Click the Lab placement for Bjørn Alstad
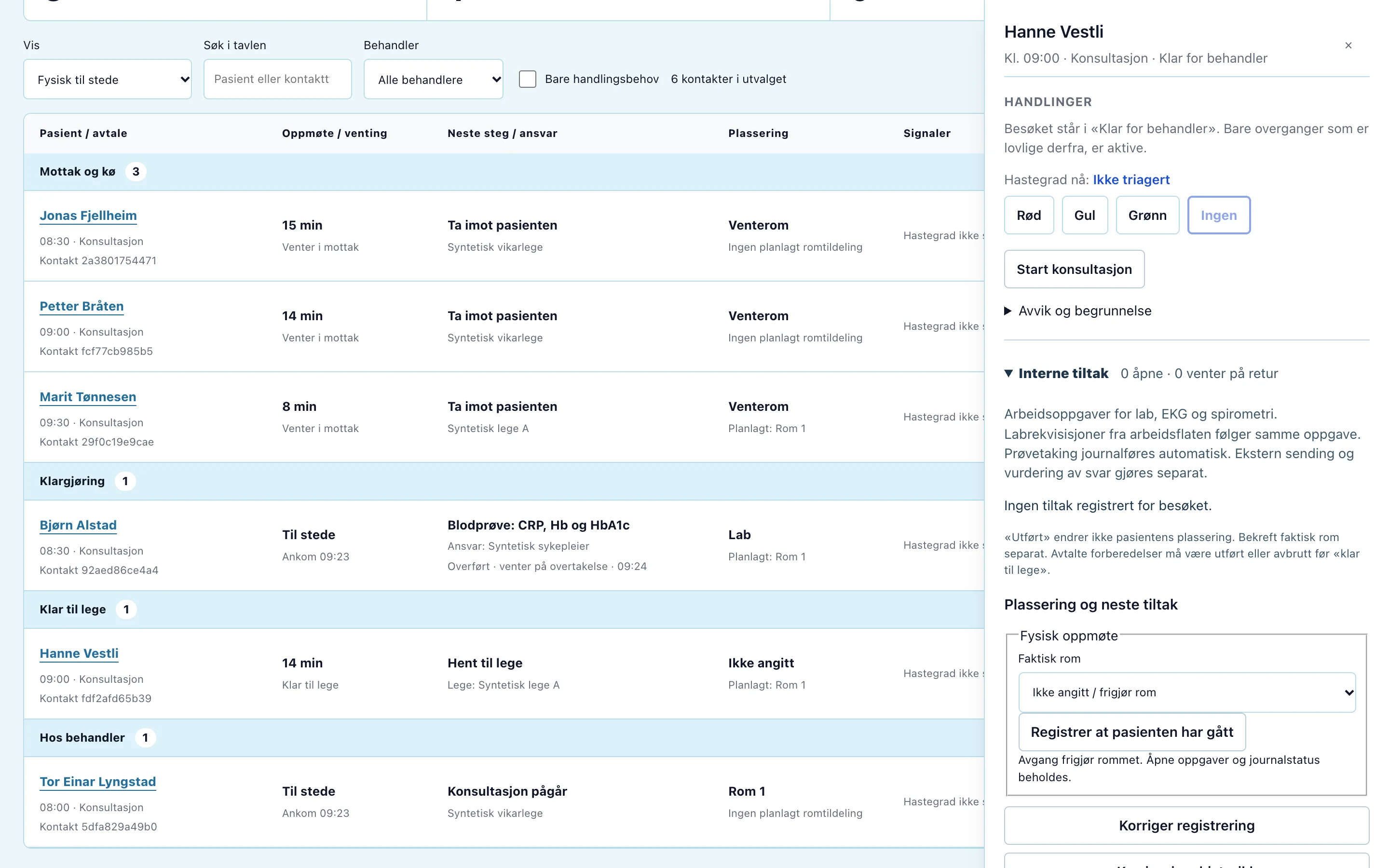The width and height of the screenshot is (1389, 868). pos(739,535)
